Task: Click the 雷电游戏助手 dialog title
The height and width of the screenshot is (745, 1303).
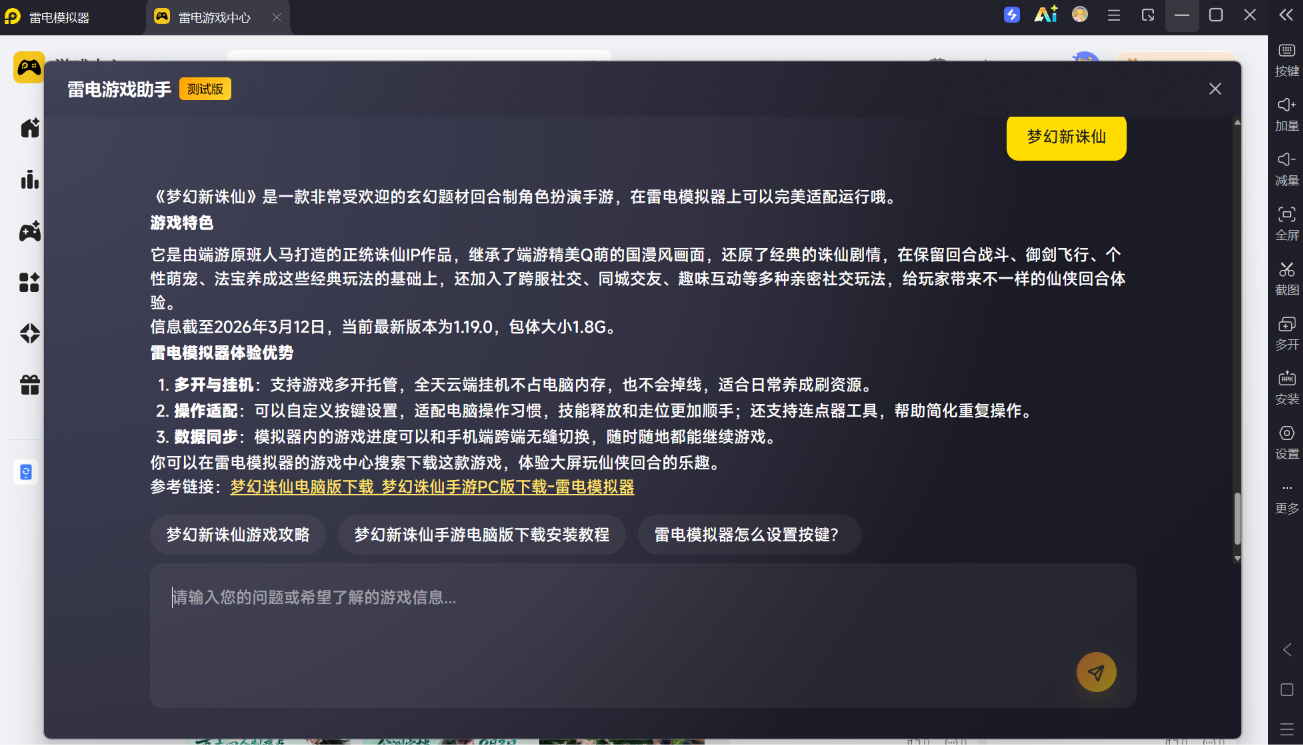Action: click(119, 89)
